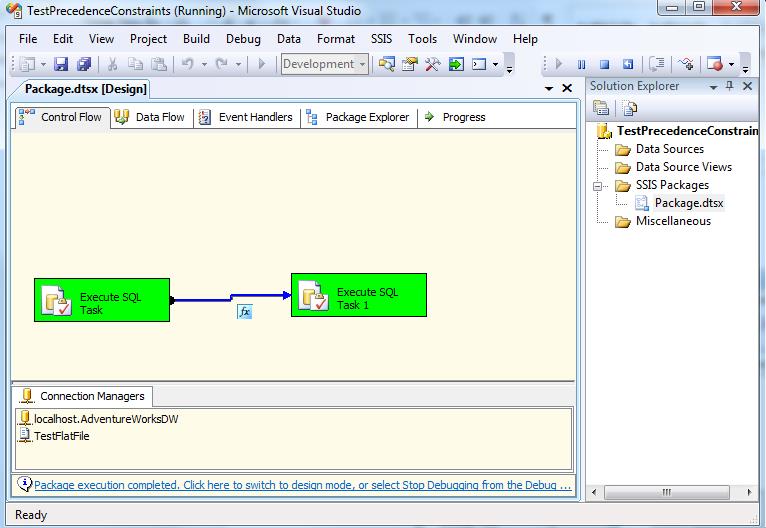Select Package.dtsx in Solution Explorer

(688, 203)
